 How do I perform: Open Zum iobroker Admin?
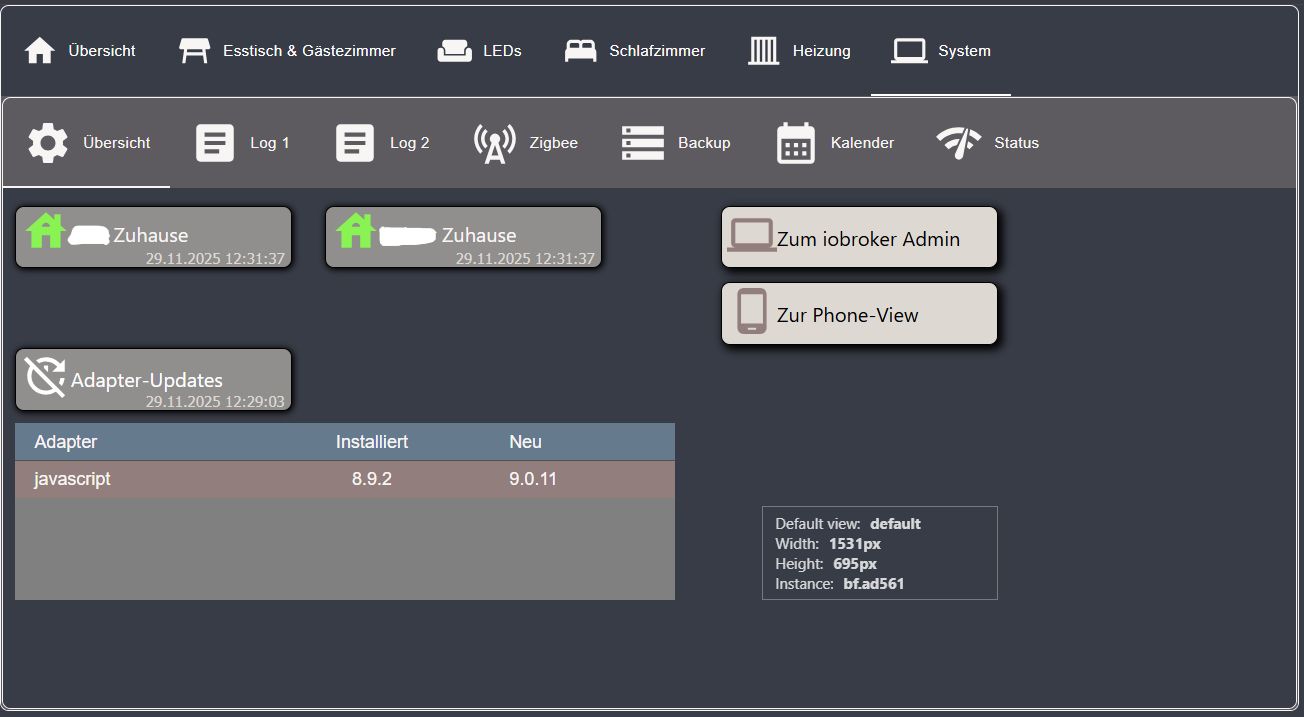(858, 237)
